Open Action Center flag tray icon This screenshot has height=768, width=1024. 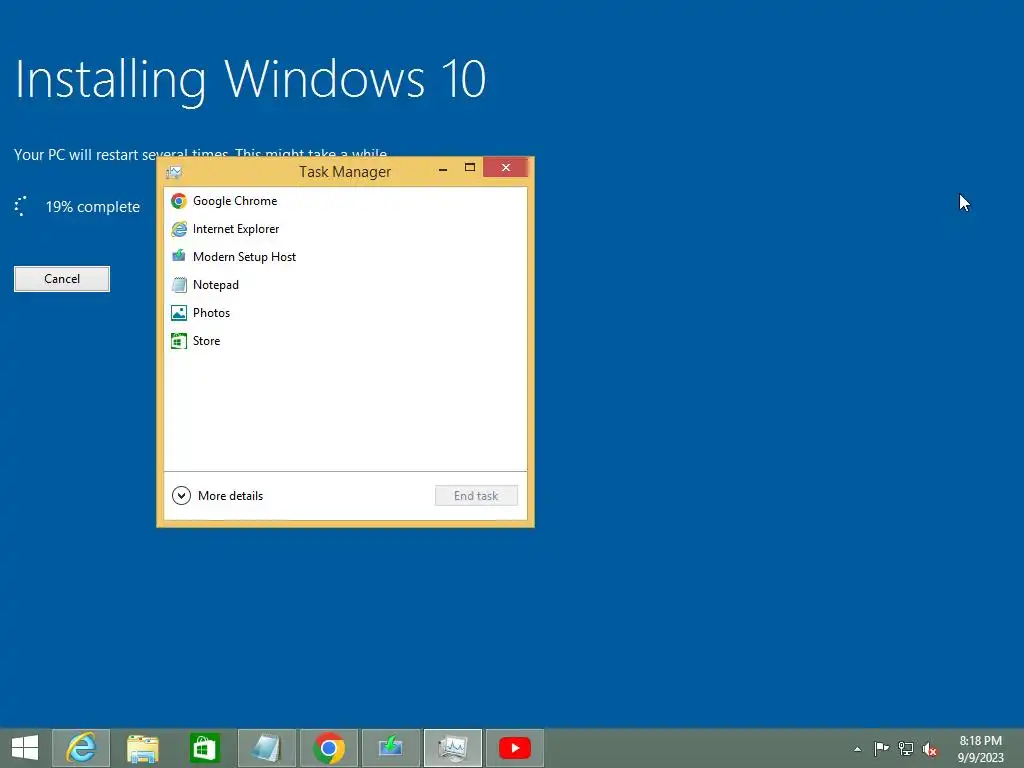coord(881,749)
